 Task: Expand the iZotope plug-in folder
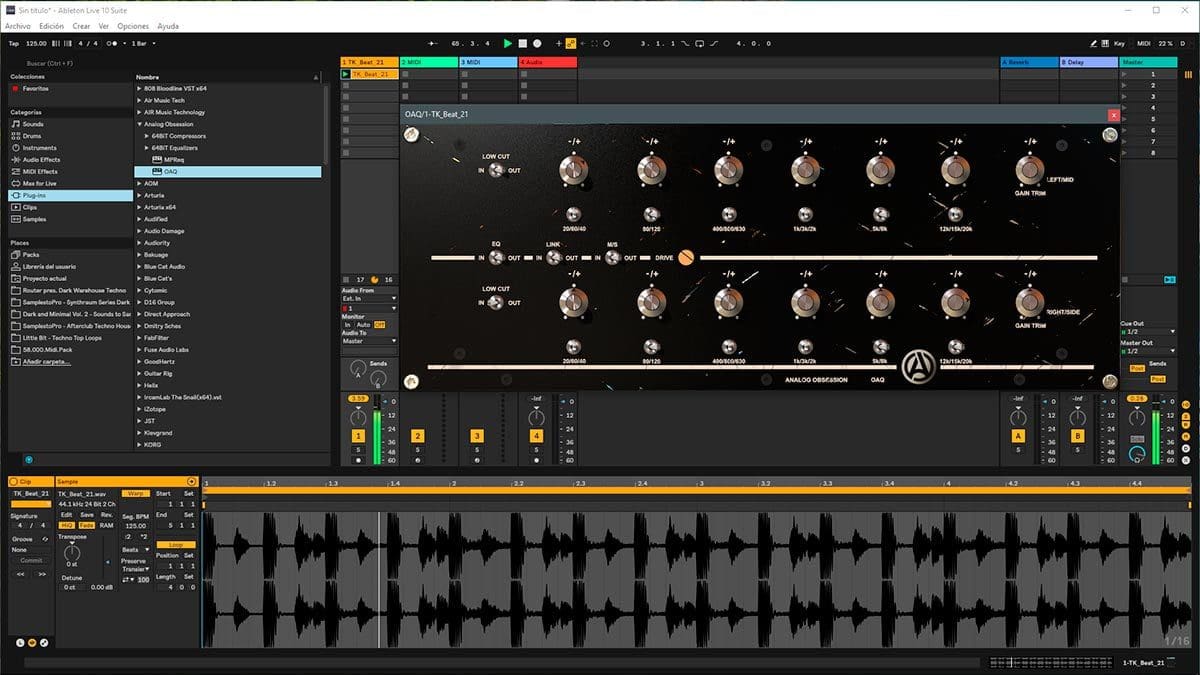tap(140, 409)
